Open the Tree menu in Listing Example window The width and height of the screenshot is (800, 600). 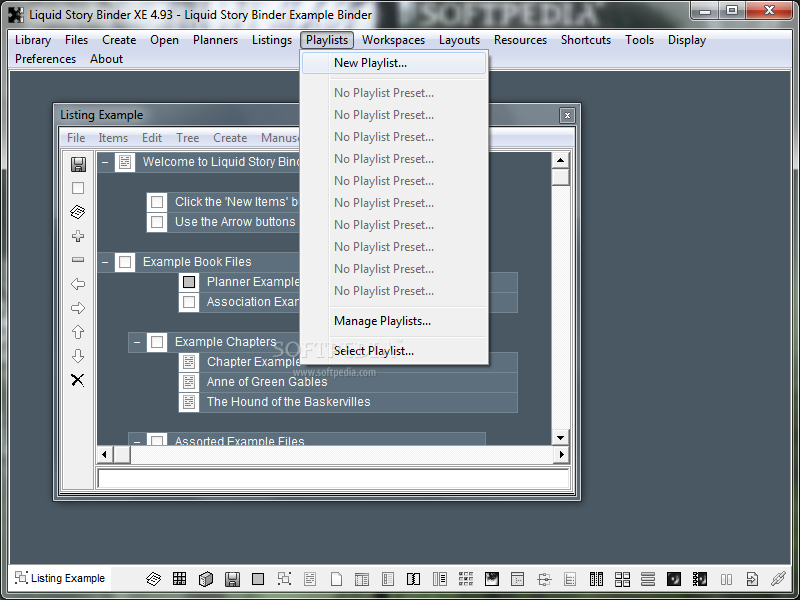[188, 138]
